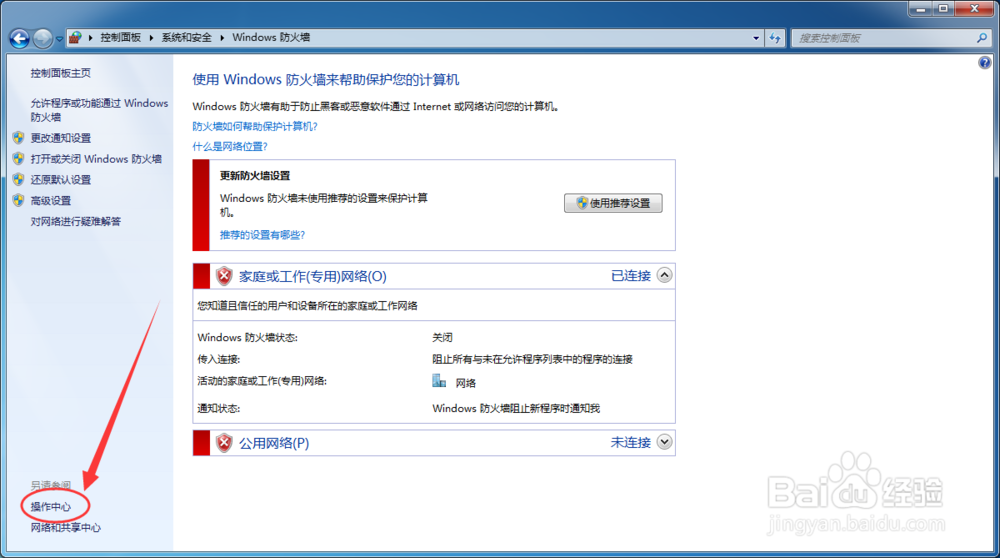
Task: Click the 未连接 status text
Action: point(631,443)
